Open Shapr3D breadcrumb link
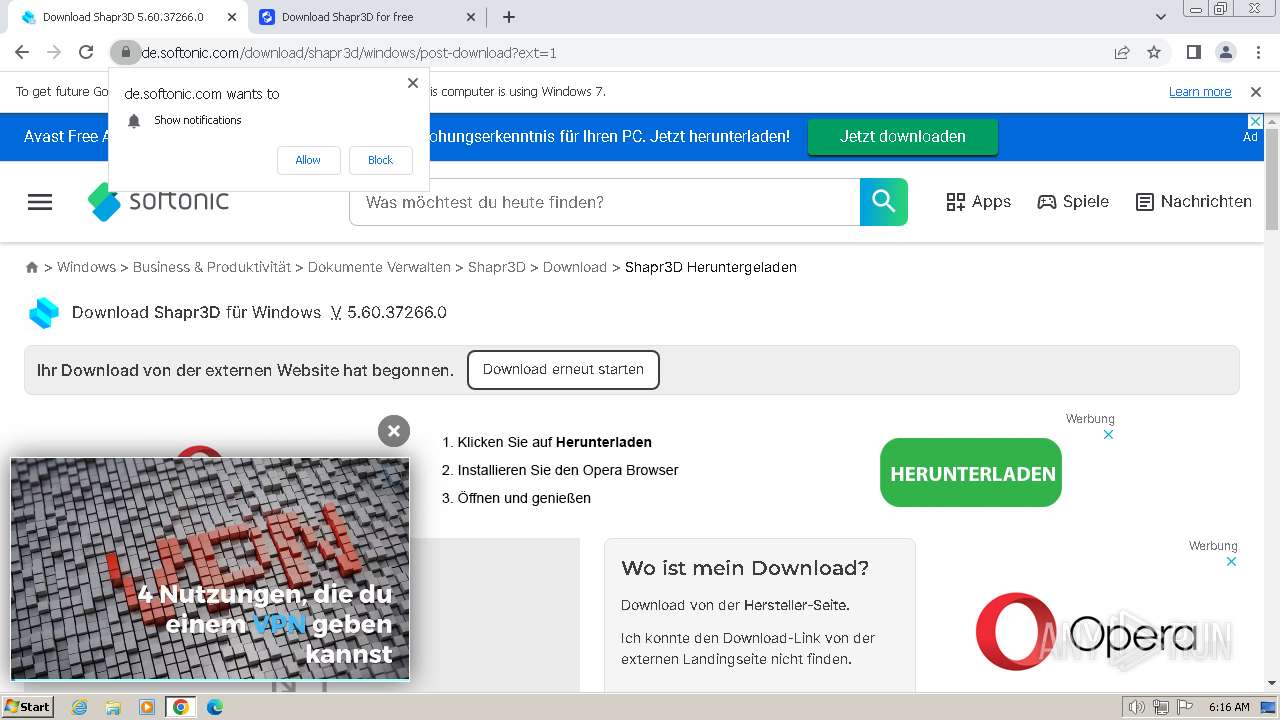 pyautogui.click(x=497, y=267)
